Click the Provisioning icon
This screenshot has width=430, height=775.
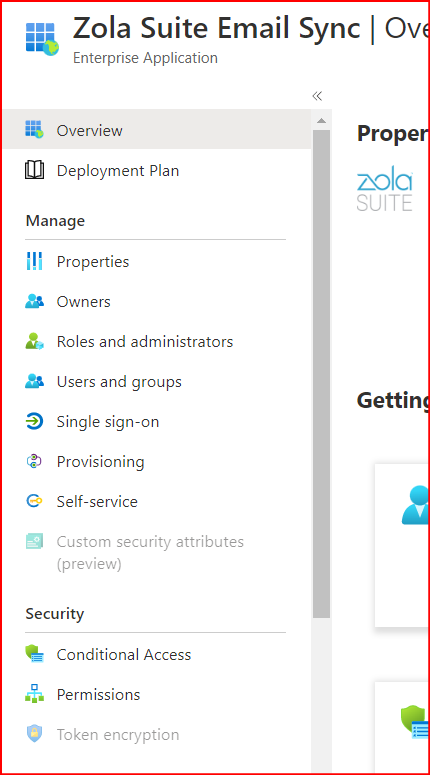[x=34, y=462]
